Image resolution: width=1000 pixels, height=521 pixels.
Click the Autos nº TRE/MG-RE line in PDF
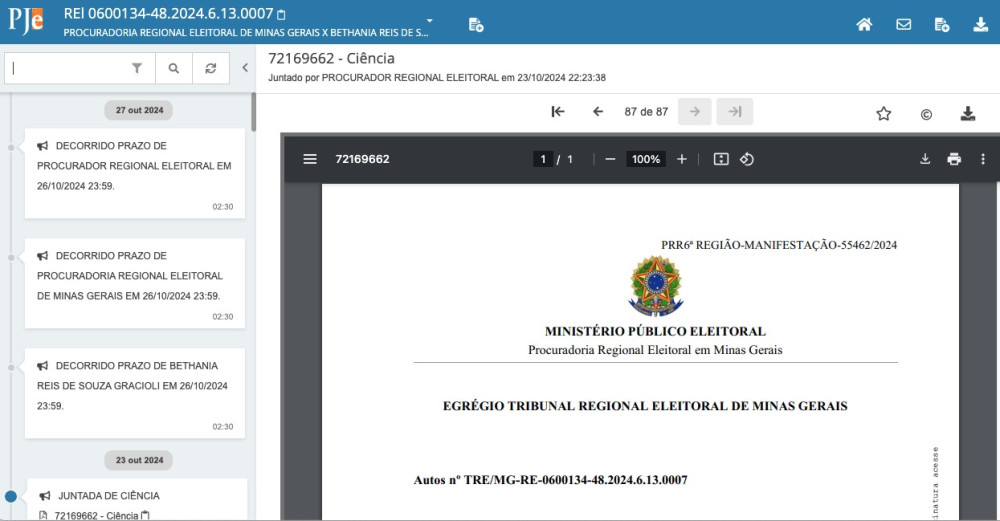(x=550, y=480)
